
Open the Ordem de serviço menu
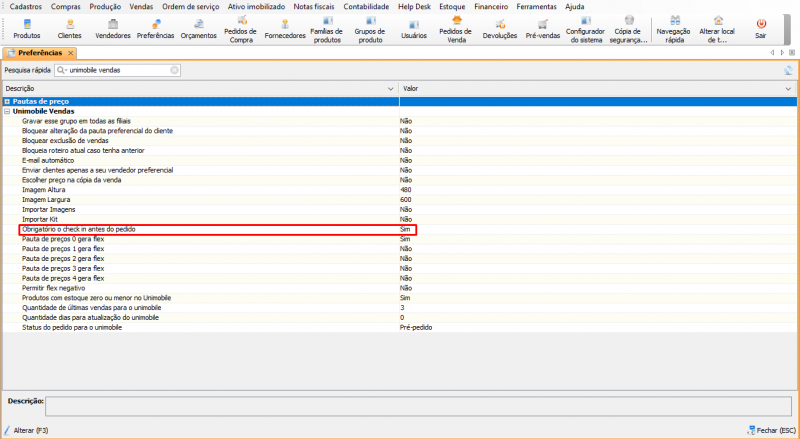click(191, 7)
